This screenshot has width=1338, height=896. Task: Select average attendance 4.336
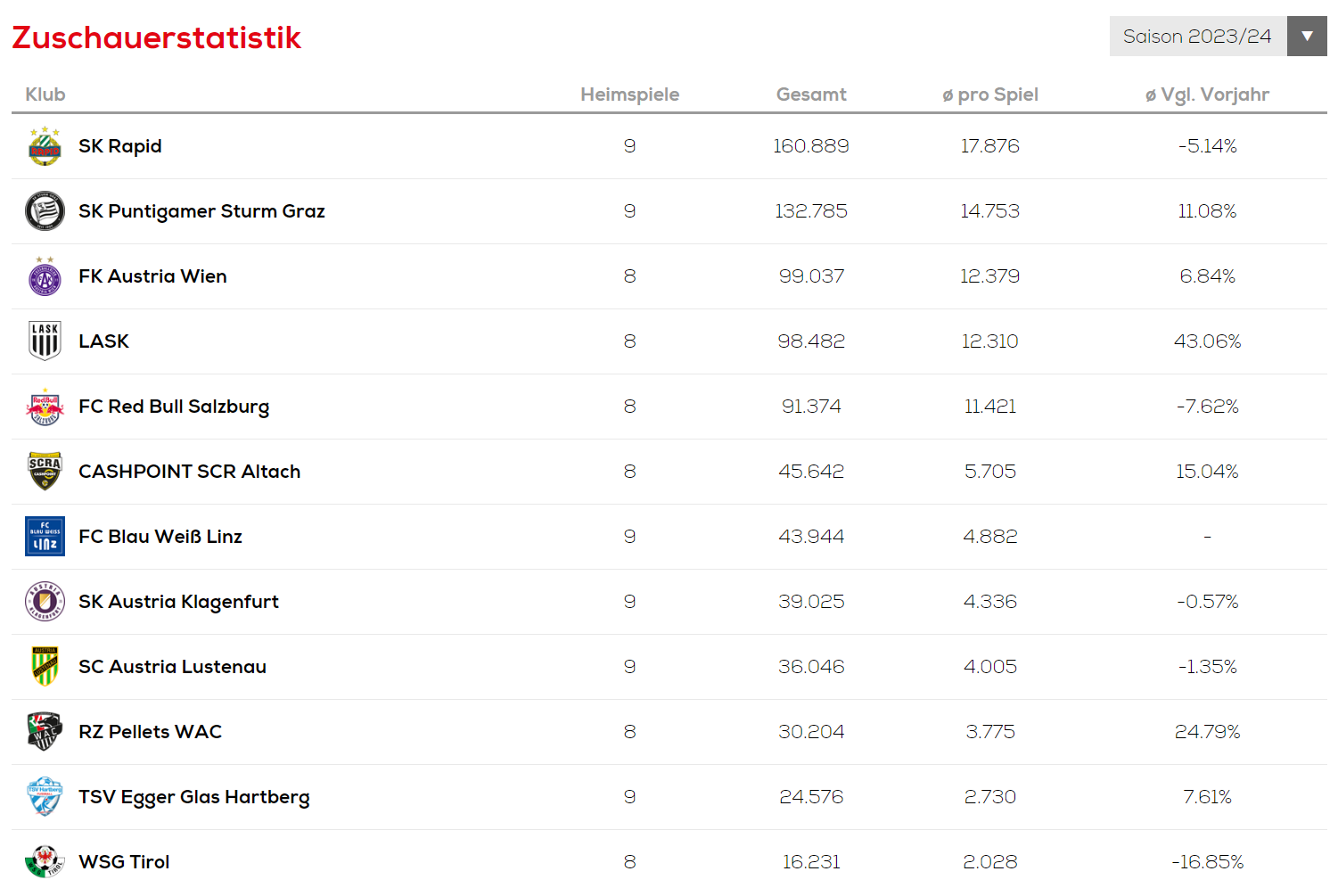click(990, 602)
